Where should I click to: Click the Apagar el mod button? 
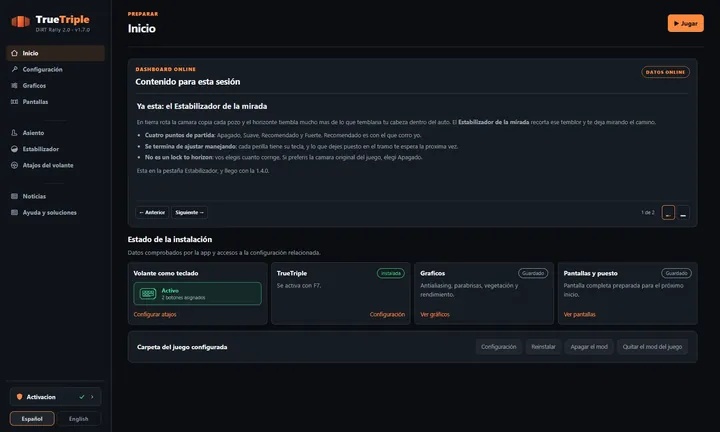(x=589, y=347)
